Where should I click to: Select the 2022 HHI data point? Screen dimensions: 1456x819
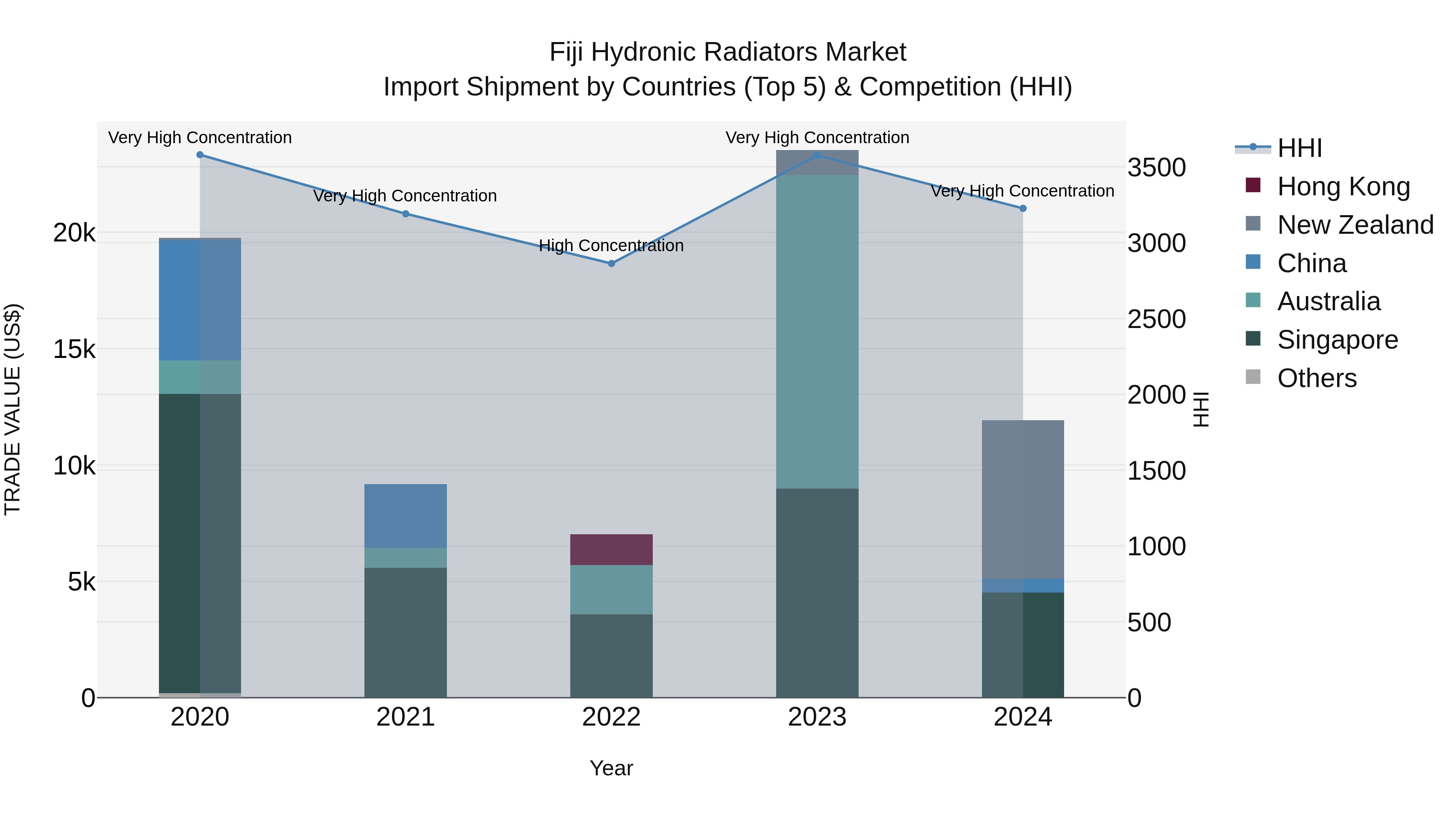pyautogui.click(x=612, y=263)
